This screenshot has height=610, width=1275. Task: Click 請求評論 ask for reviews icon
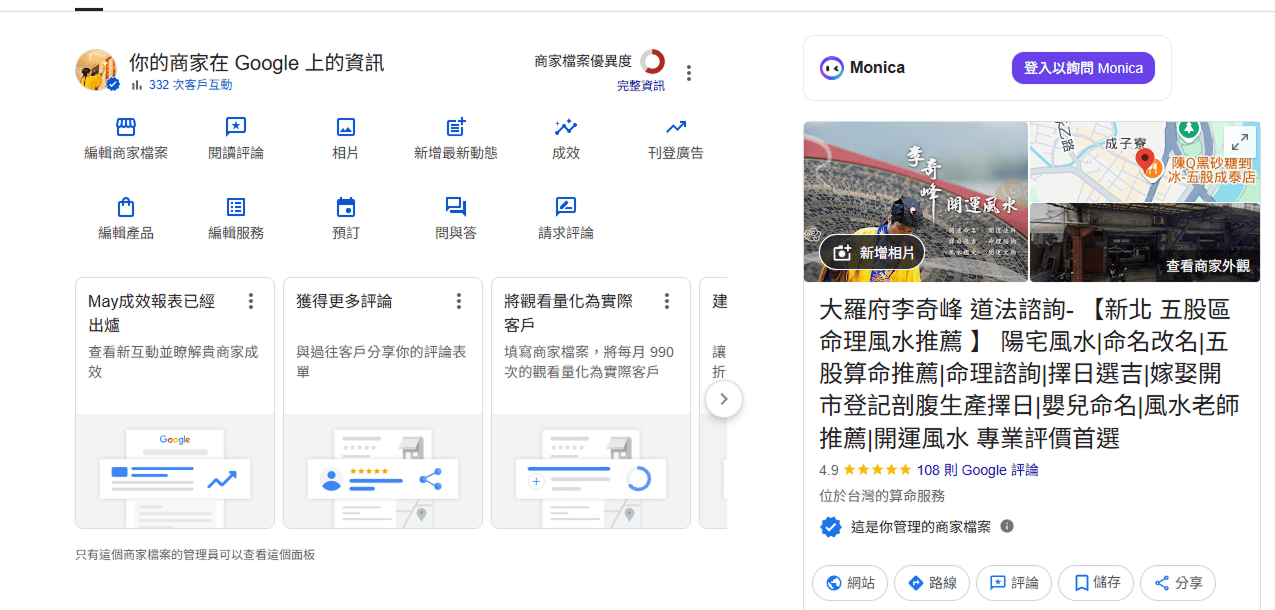[566, 207]
